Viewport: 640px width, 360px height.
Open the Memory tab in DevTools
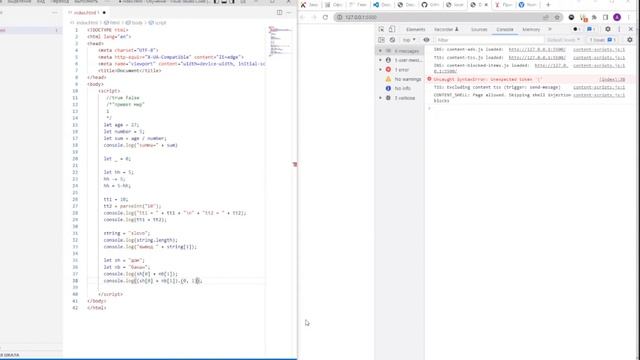[x=531, y=29]
